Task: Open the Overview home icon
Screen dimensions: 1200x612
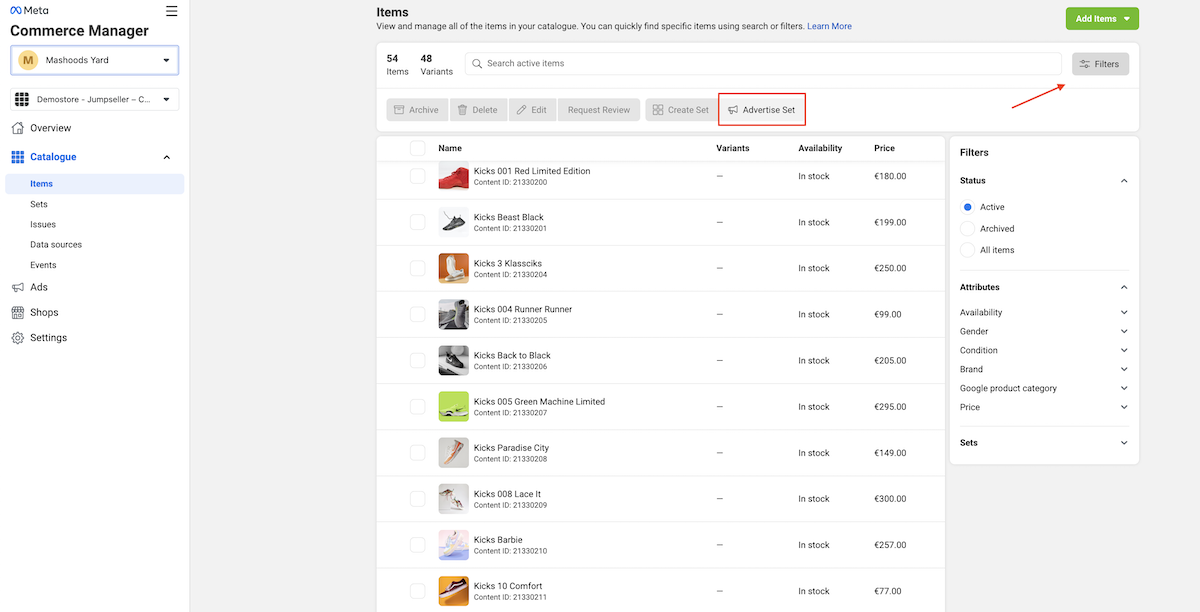Action: (x=18, y=128)
